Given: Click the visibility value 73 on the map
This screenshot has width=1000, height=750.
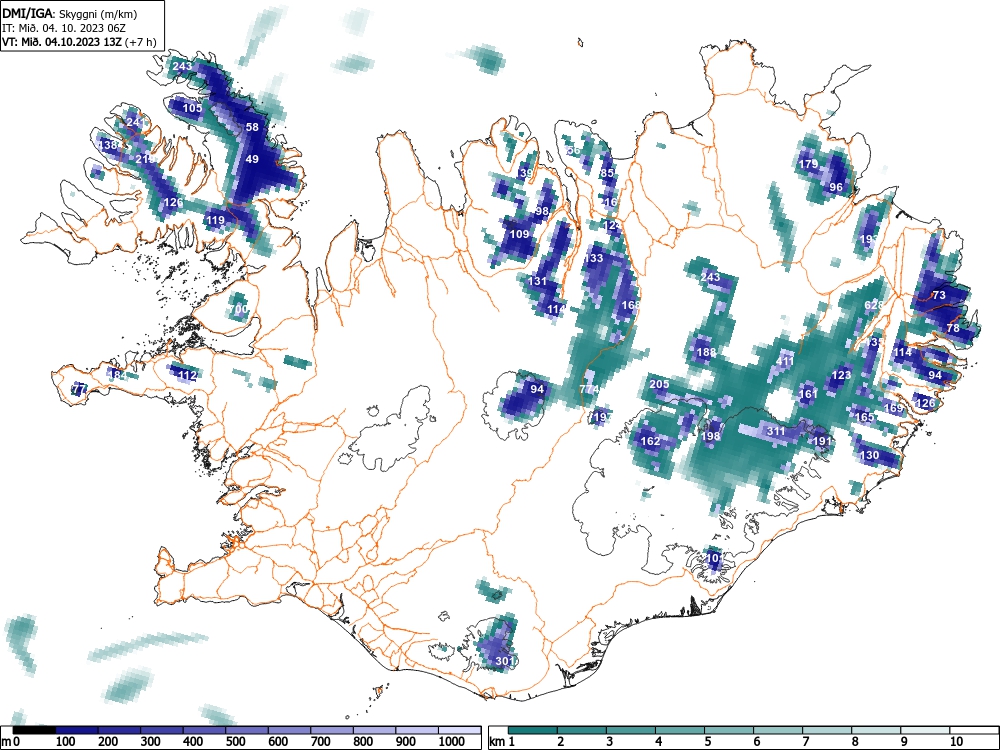Looking at the screenshot, I should (939, 295).
